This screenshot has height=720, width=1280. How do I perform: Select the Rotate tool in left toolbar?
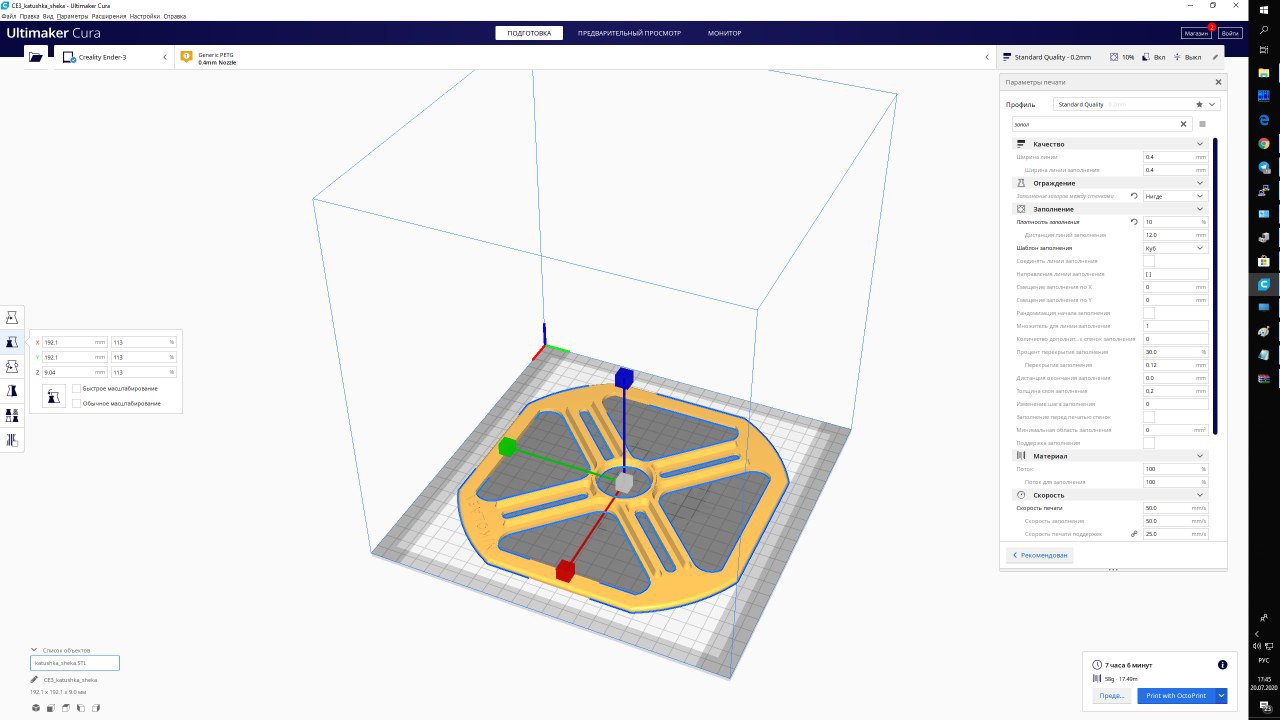click(x=12, y=366)
